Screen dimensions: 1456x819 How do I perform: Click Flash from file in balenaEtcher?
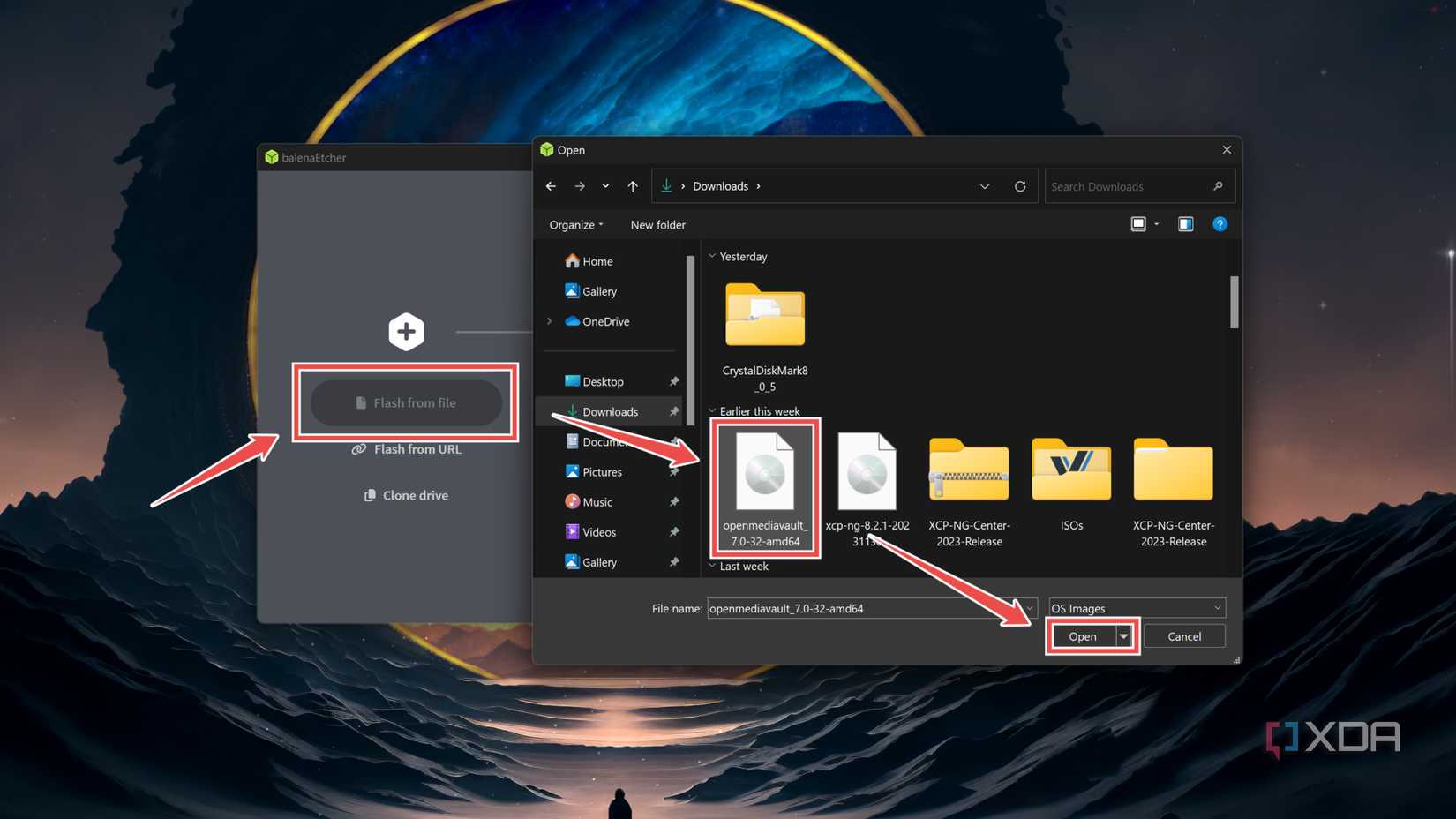tap(406, 402)
